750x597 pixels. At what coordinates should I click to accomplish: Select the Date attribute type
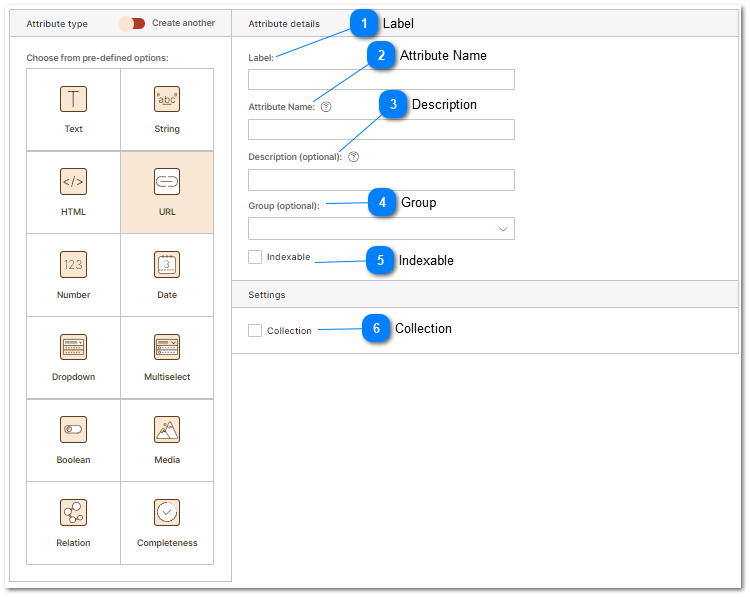point(167,265)
